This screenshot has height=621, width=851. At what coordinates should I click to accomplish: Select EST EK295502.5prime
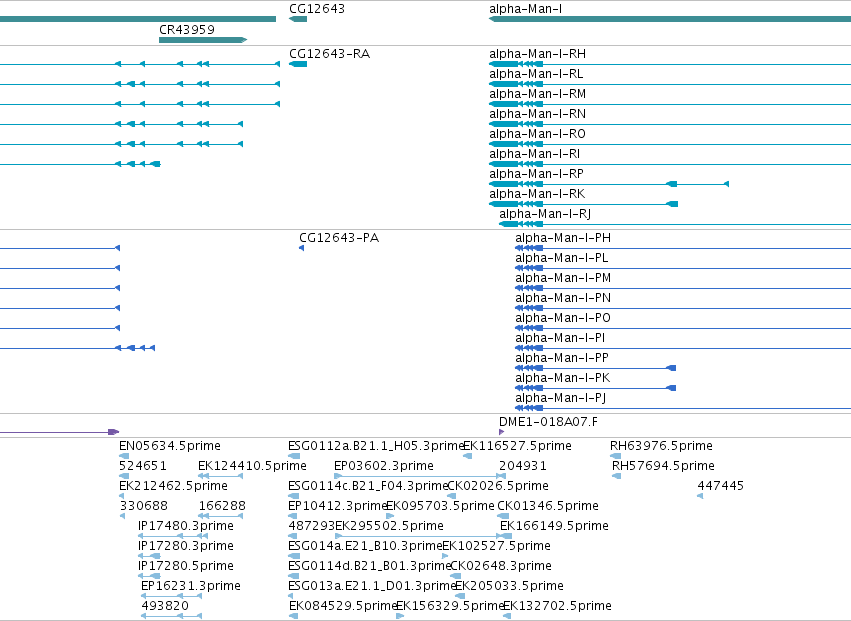point(389,526)
